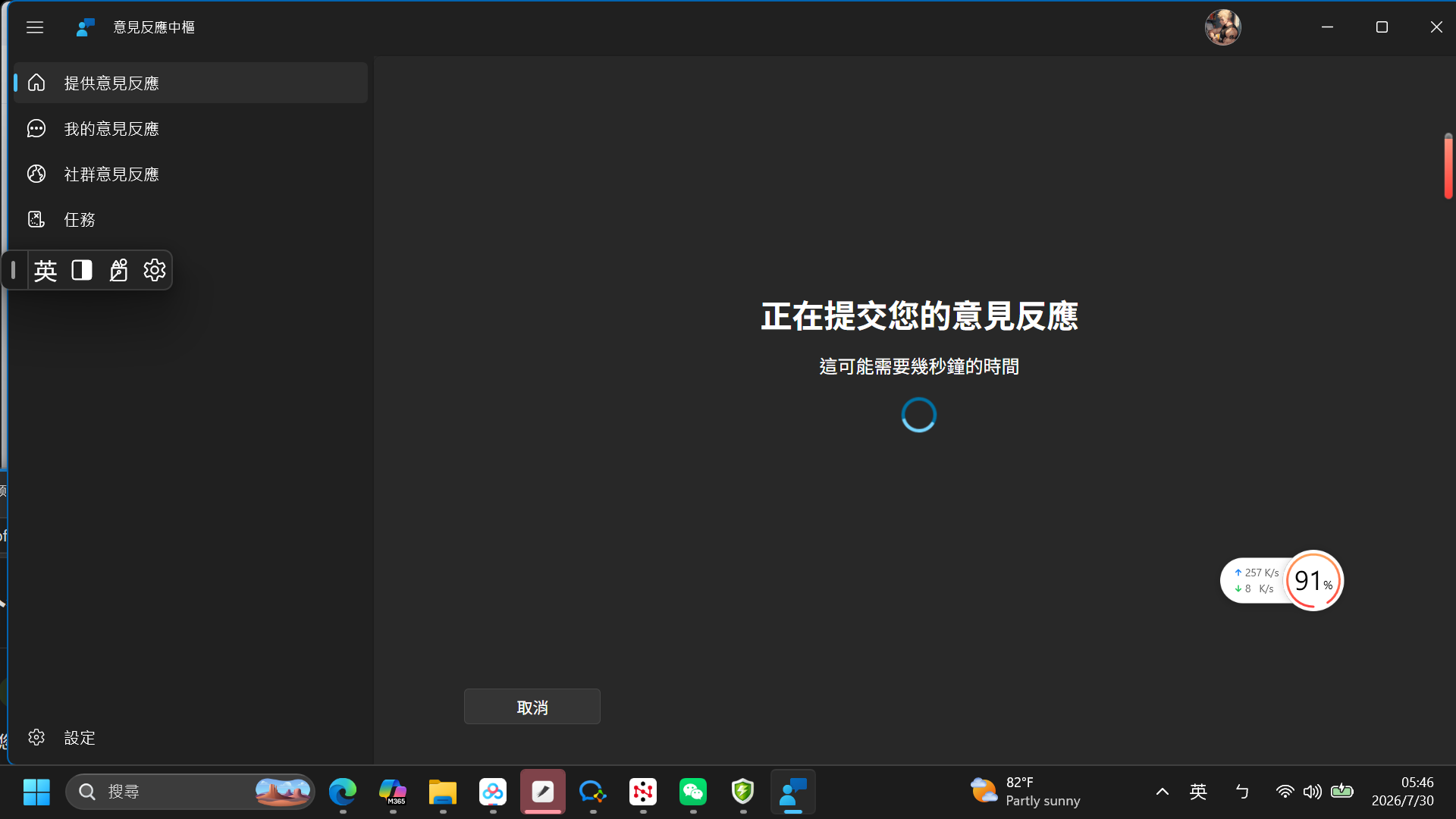1456x819 pixels.
Task: Open 我的意見反應 page
Action: point(191,129)
